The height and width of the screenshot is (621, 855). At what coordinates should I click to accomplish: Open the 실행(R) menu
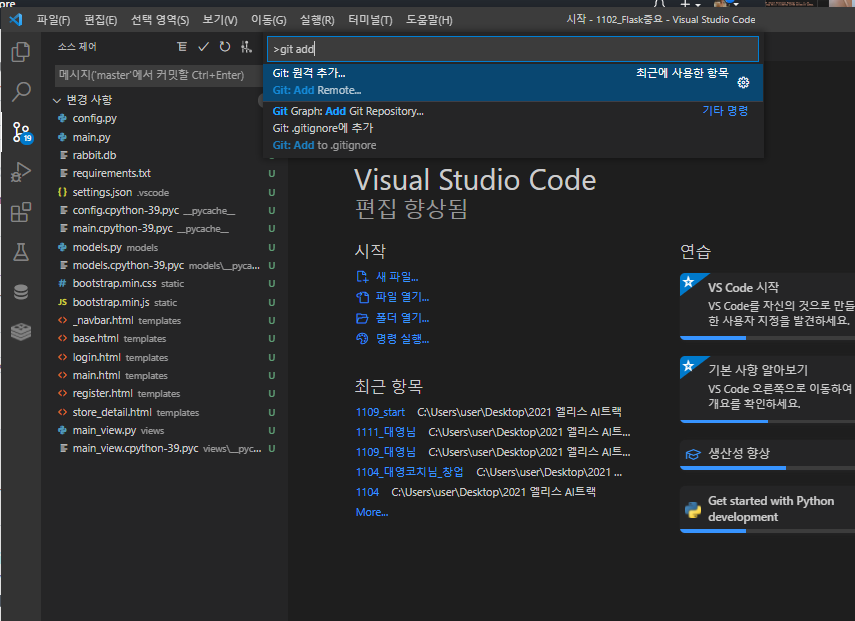point(317,20)
